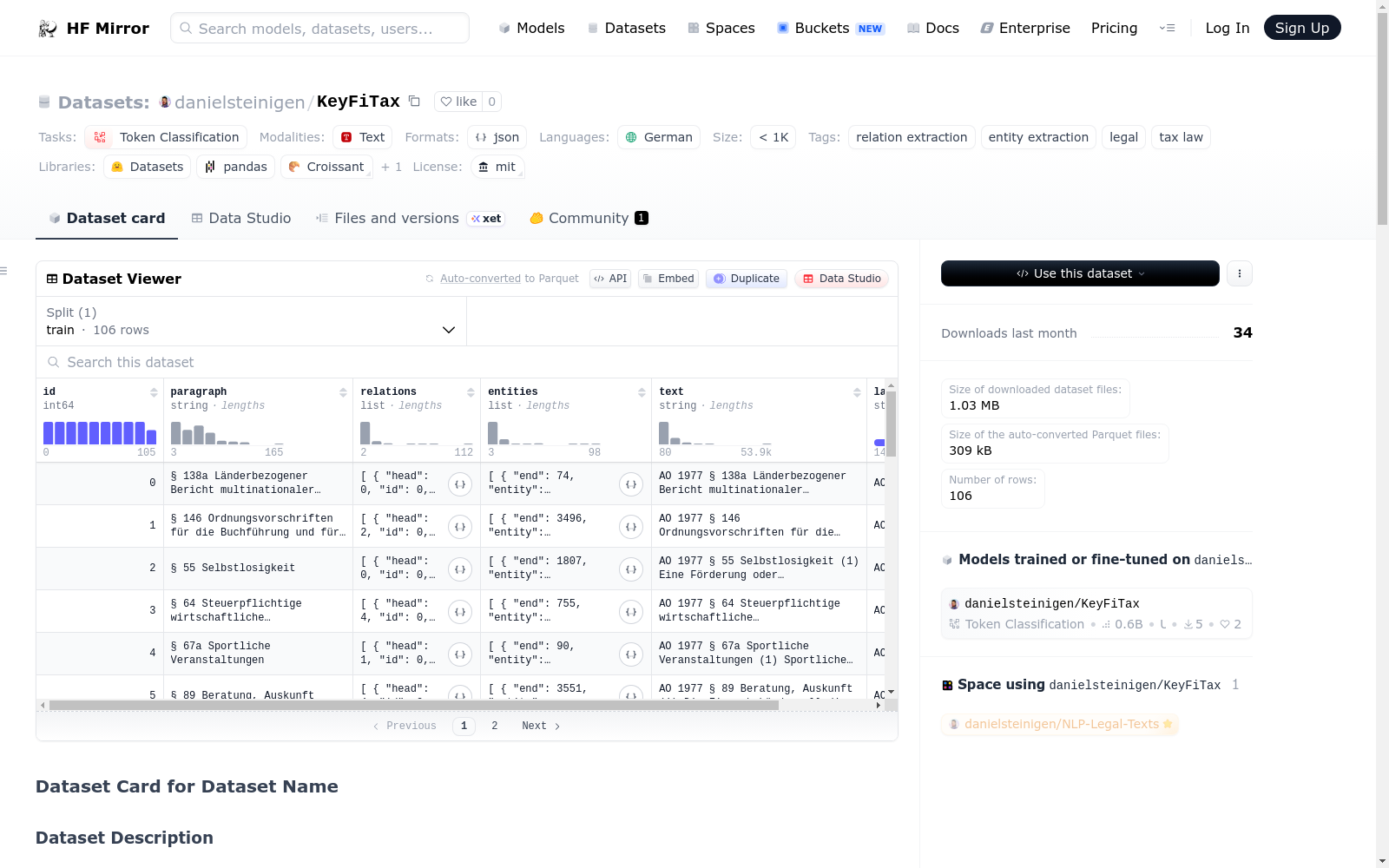Expand relations JSON in row 3
This screenshot has width=1389, height=868.
coord(460,612)
